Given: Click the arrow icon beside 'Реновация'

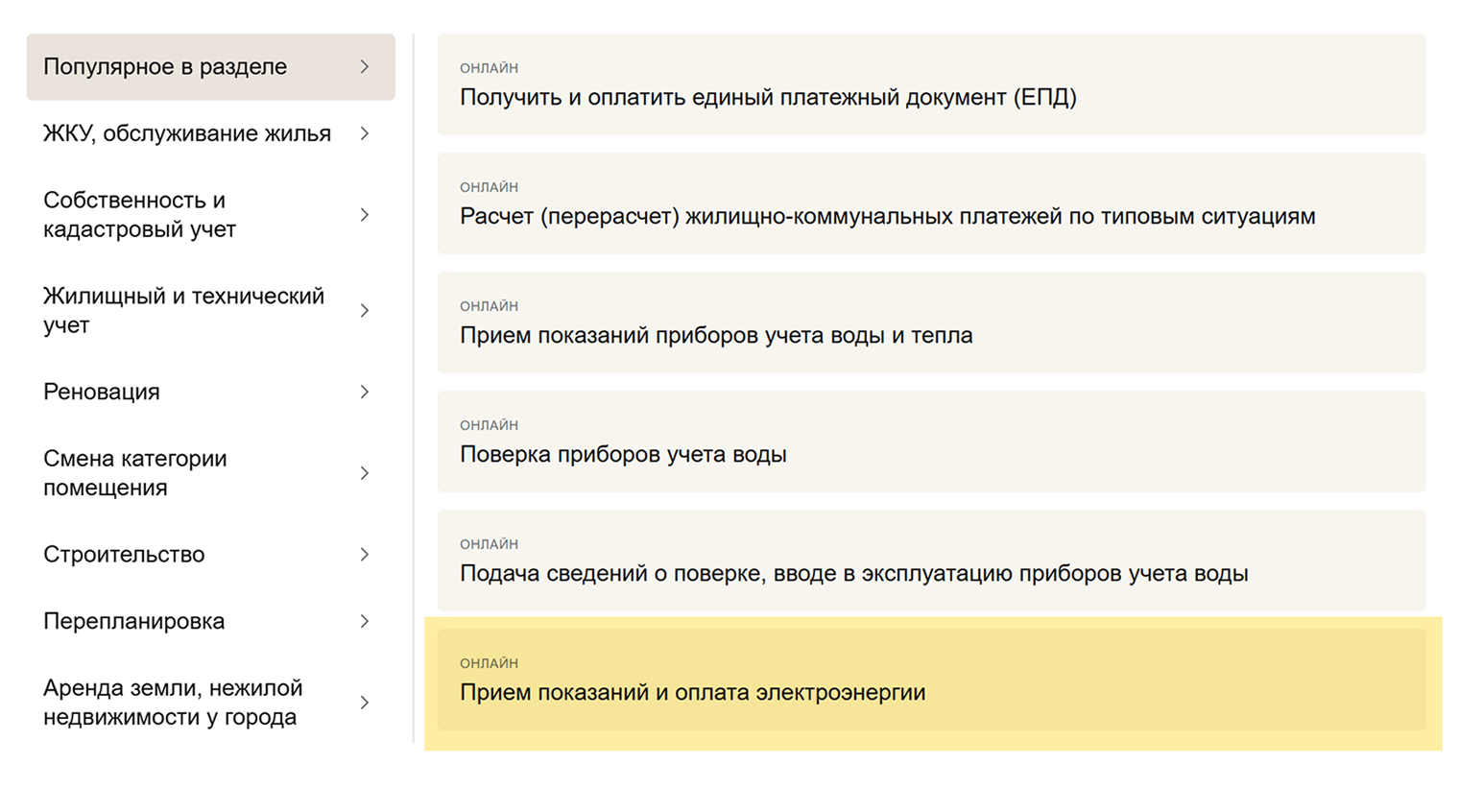Looking at the screenshot, I should pyautogui.click(x=365, y=392).
